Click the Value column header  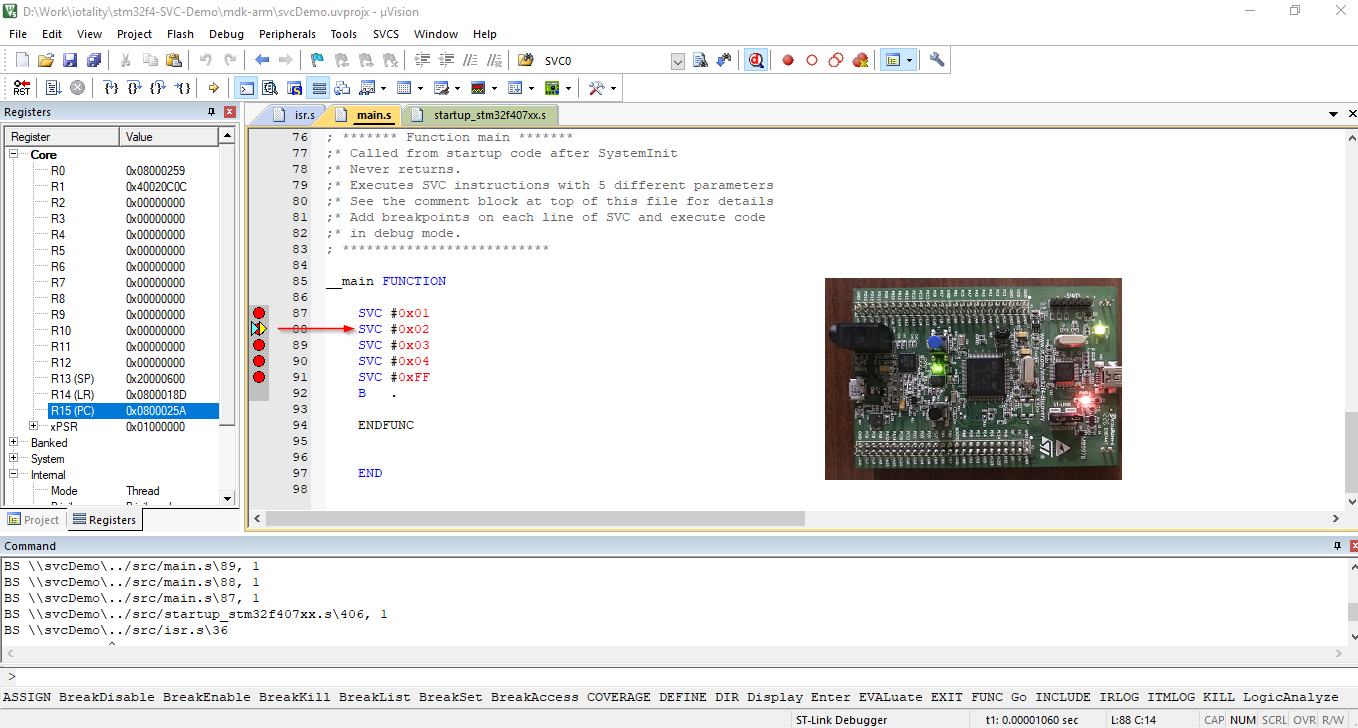168,136
